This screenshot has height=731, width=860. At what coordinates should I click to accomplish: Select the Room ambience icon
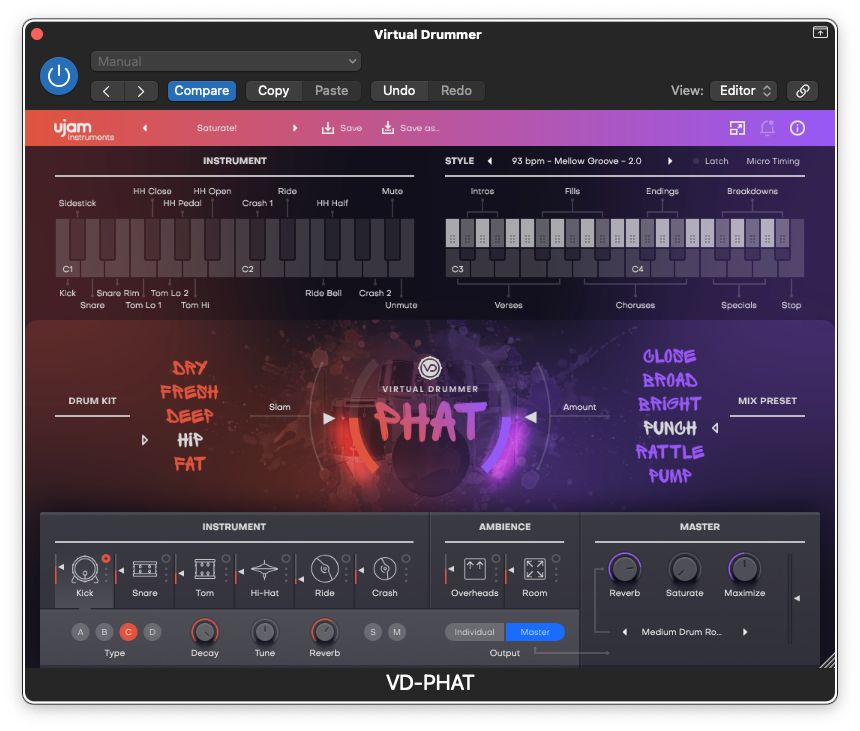tap(535, 569)
